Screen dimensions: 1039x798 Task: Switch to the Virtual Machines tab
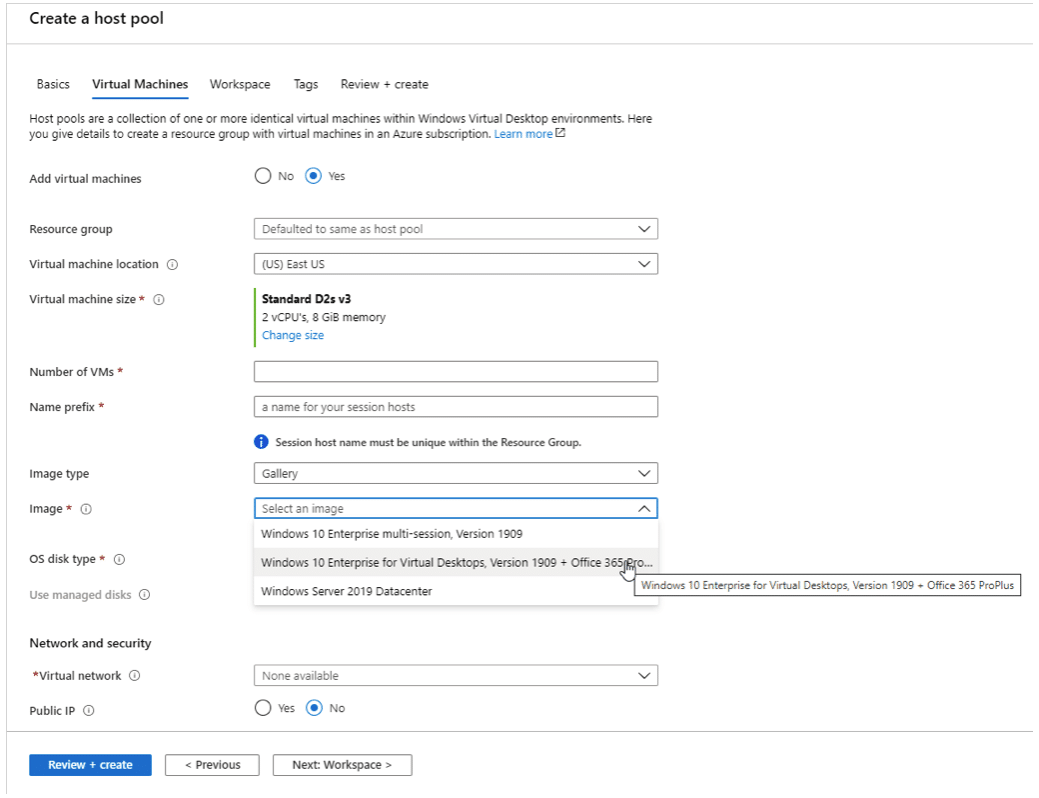click(x=140, y=85)
